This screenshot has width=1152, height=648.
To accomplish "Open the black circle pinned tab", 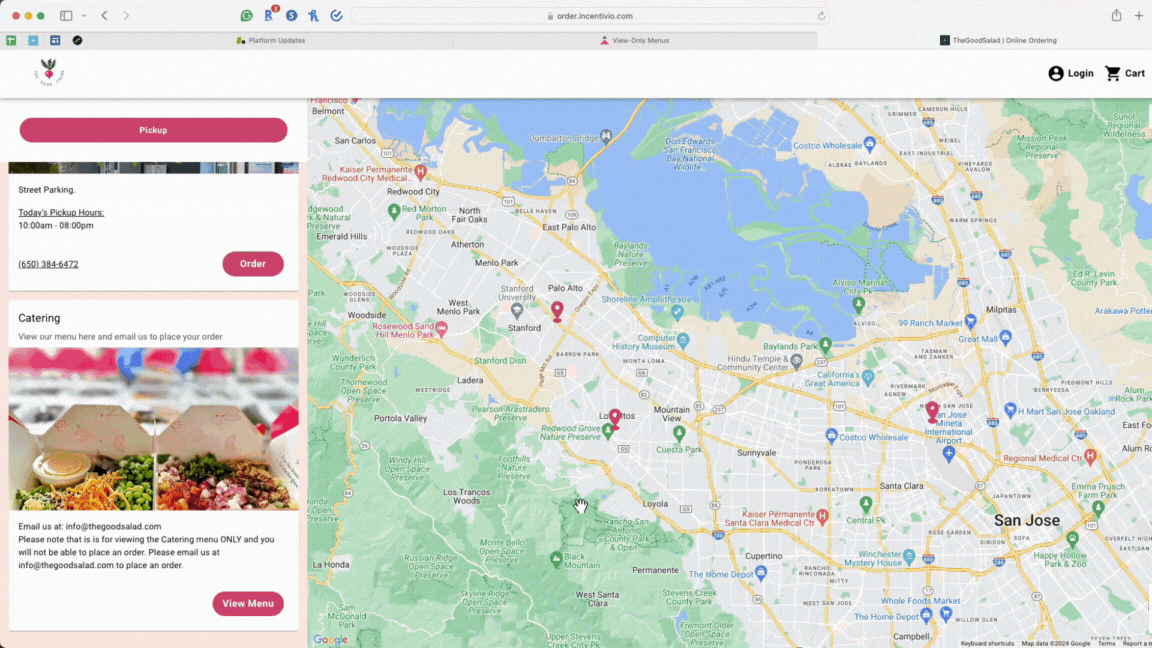I will click(77, 40).
